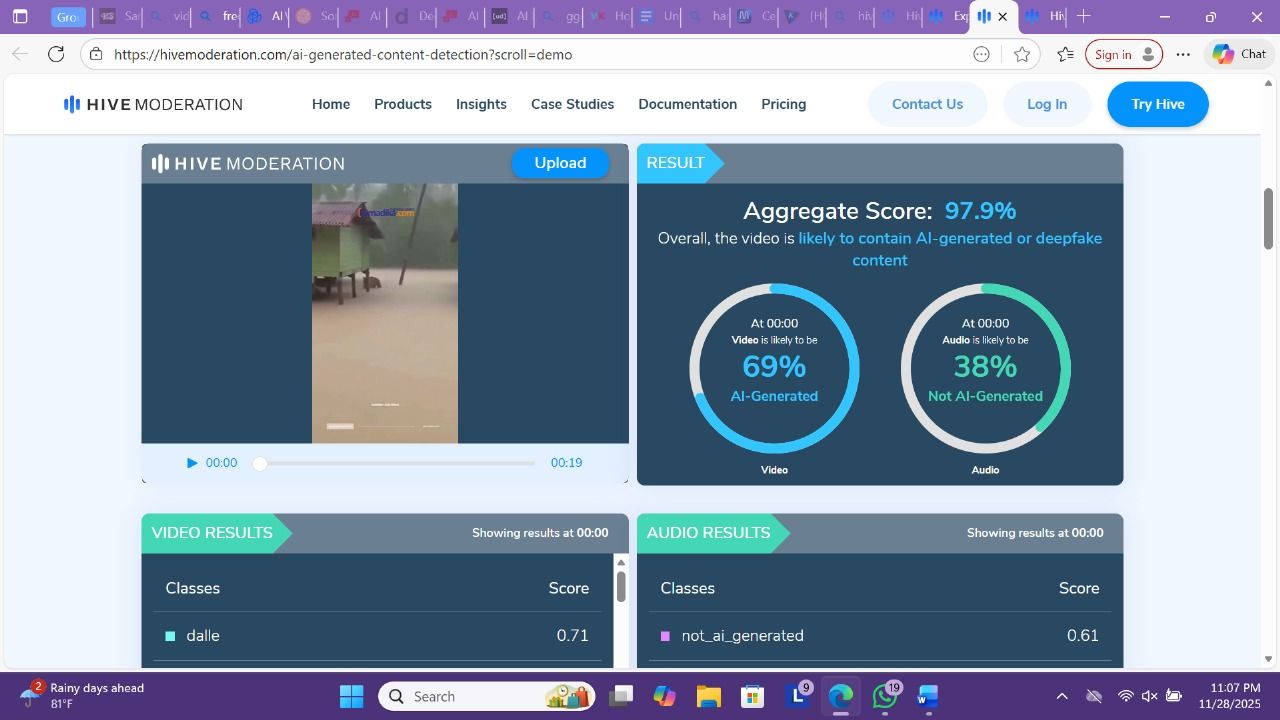The height and width of the screenshot is (720, 1280).
Task: Click the video progress slider handle
Action: 260,463
